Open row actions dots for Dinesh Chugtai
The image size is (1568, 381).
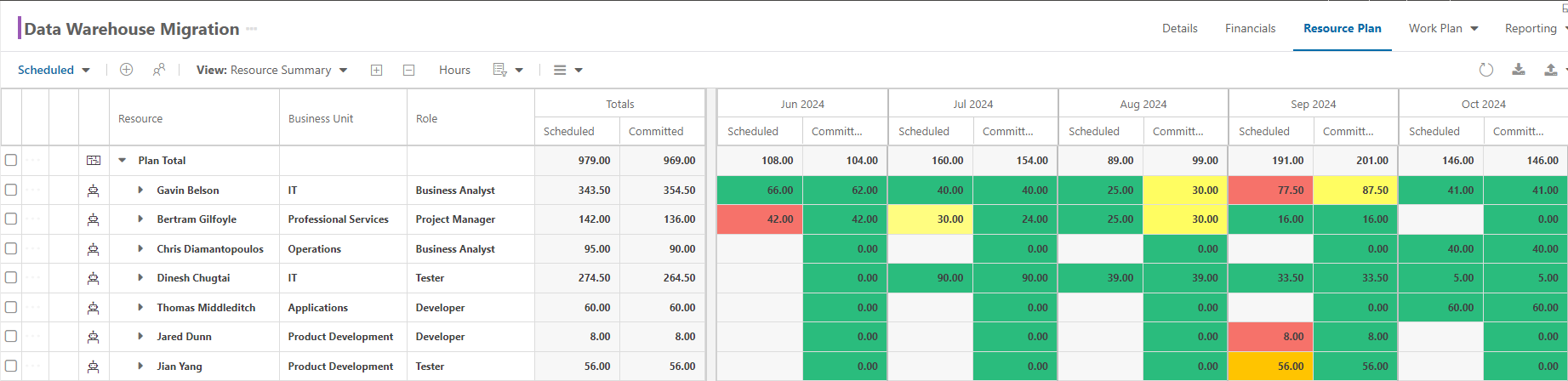coord(34,278)
